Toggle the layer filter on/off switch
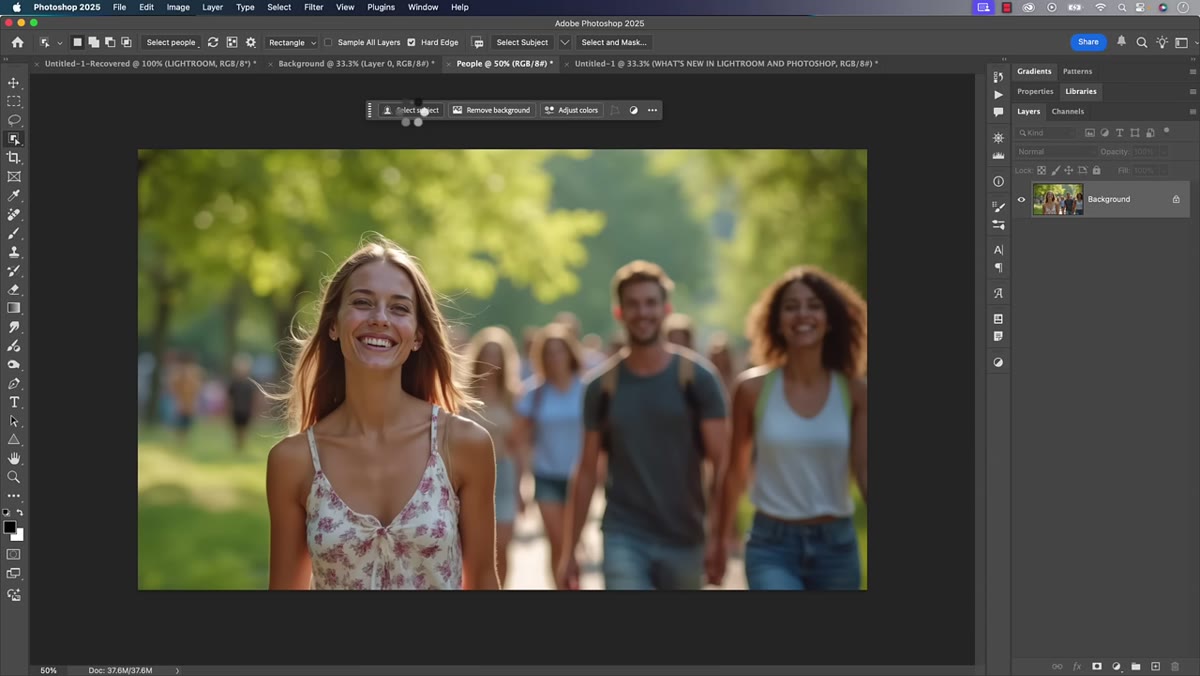1200x676 pixels. (1166, 131)
